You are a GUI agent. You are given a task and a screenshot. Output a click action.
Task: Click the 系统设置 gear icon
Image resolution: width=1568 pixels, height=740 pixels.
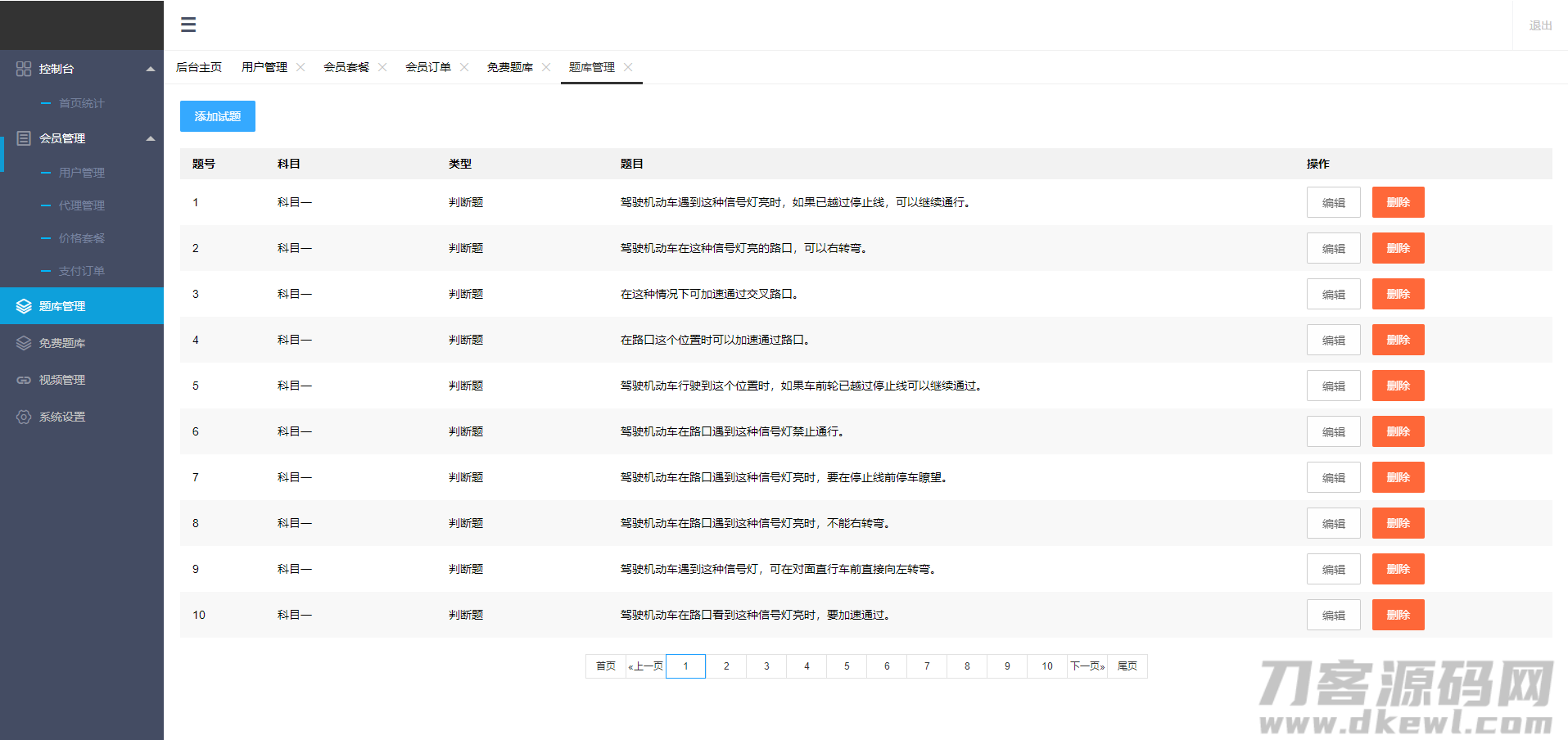pyautogui.click(x=24, y=417)
